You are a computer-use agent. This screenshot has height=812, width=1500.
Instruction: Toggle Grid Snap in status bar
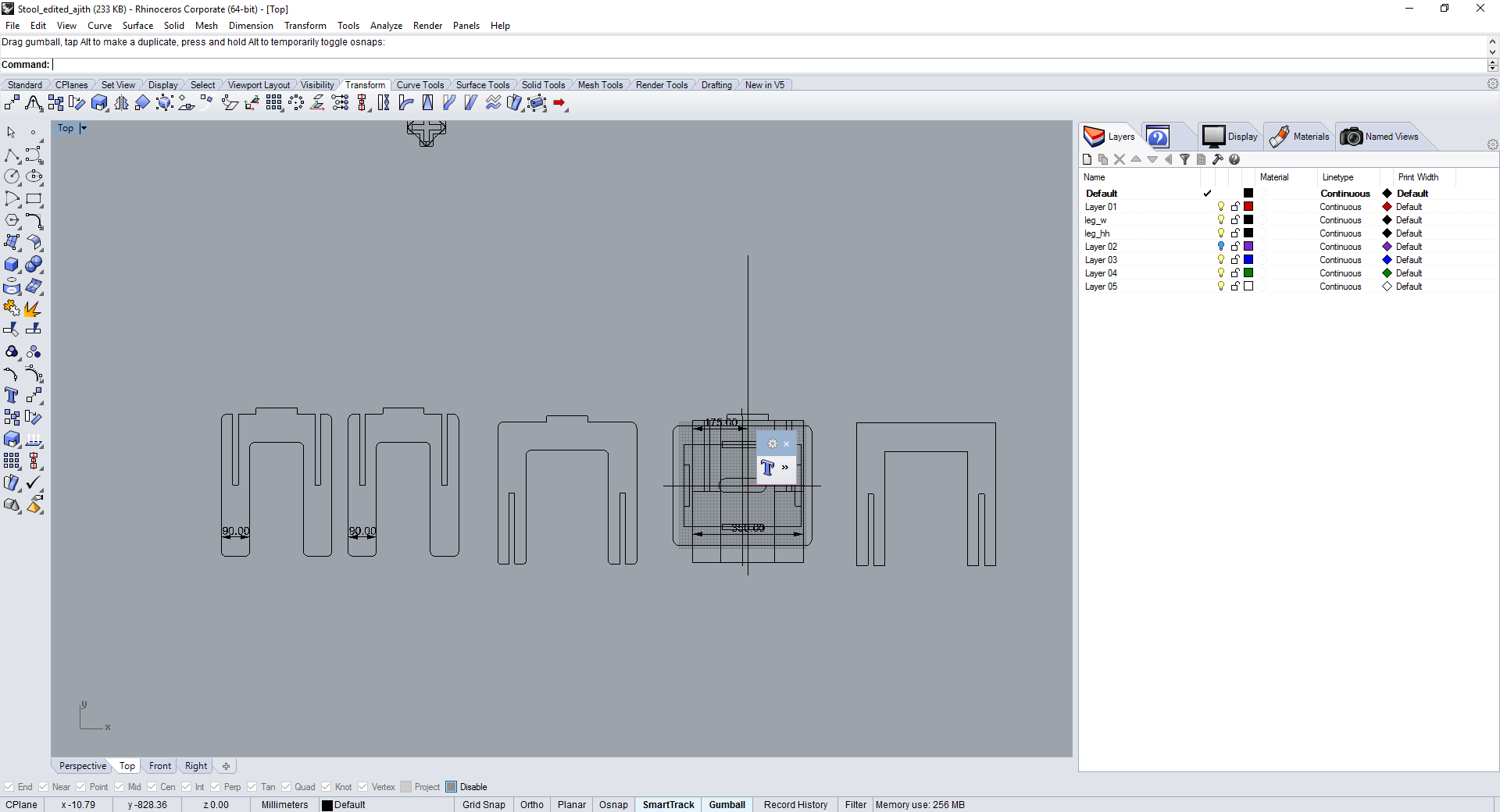484,805
